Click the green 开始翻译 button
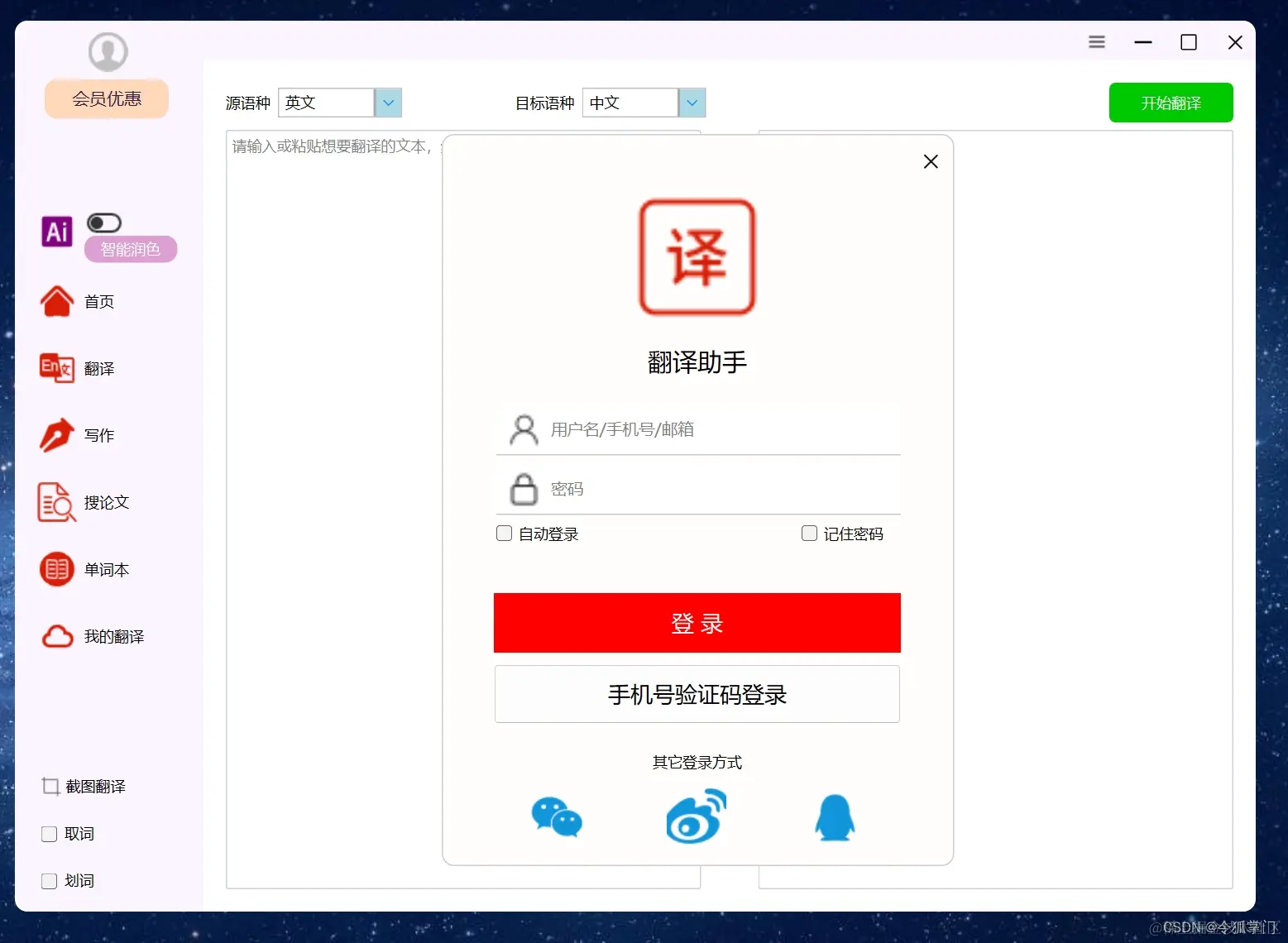The height and width of the screenshot is (943, 1288). pos(1170,103)
